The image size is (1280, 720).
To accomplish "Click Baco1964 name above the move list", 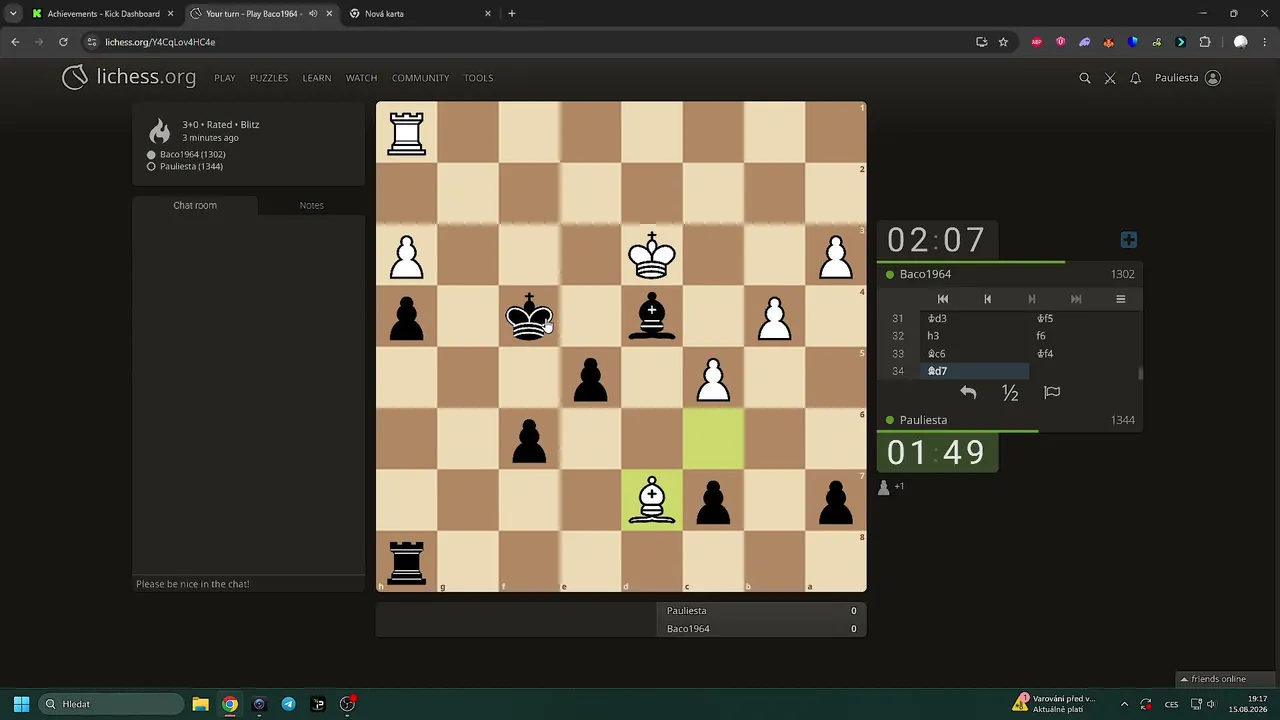I will [x=925, y=274].
